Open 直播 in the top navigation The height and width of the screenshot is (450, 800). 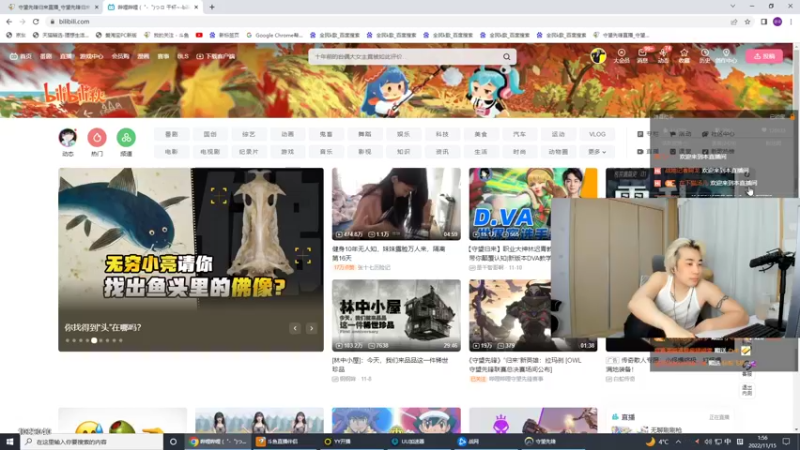coord(66,57)
